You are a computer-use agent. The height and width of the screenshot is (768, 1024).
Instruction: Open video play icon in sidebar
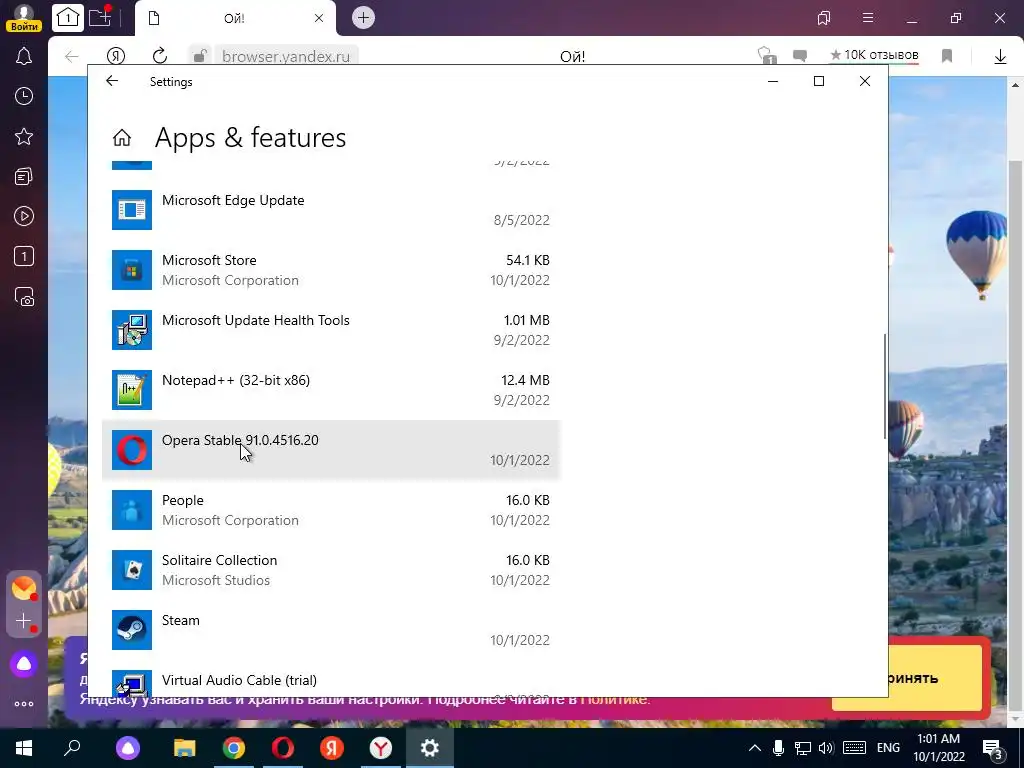click(x=24, y=216)
